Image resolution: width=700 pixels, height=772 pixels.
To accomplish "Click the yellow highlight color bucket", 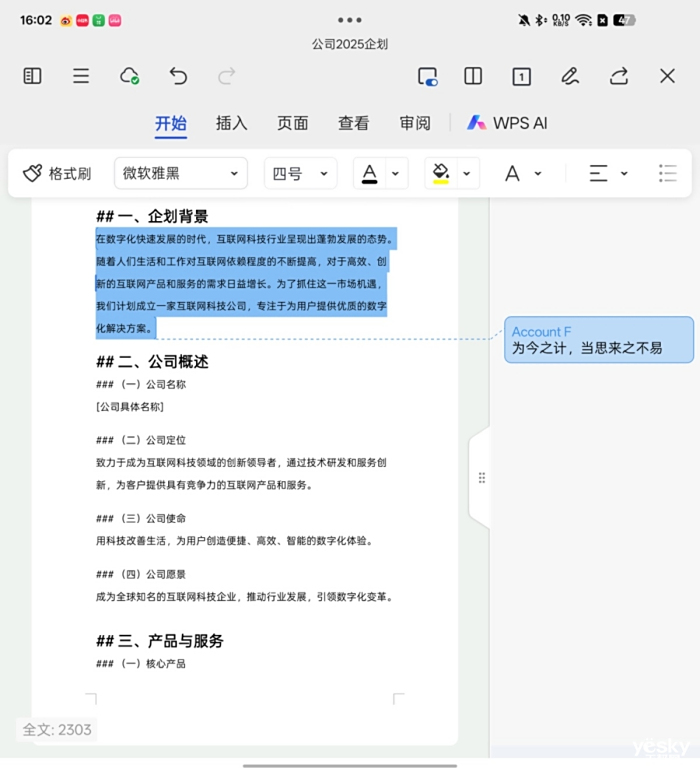I will pyautogui.click(x=440, y=173).
